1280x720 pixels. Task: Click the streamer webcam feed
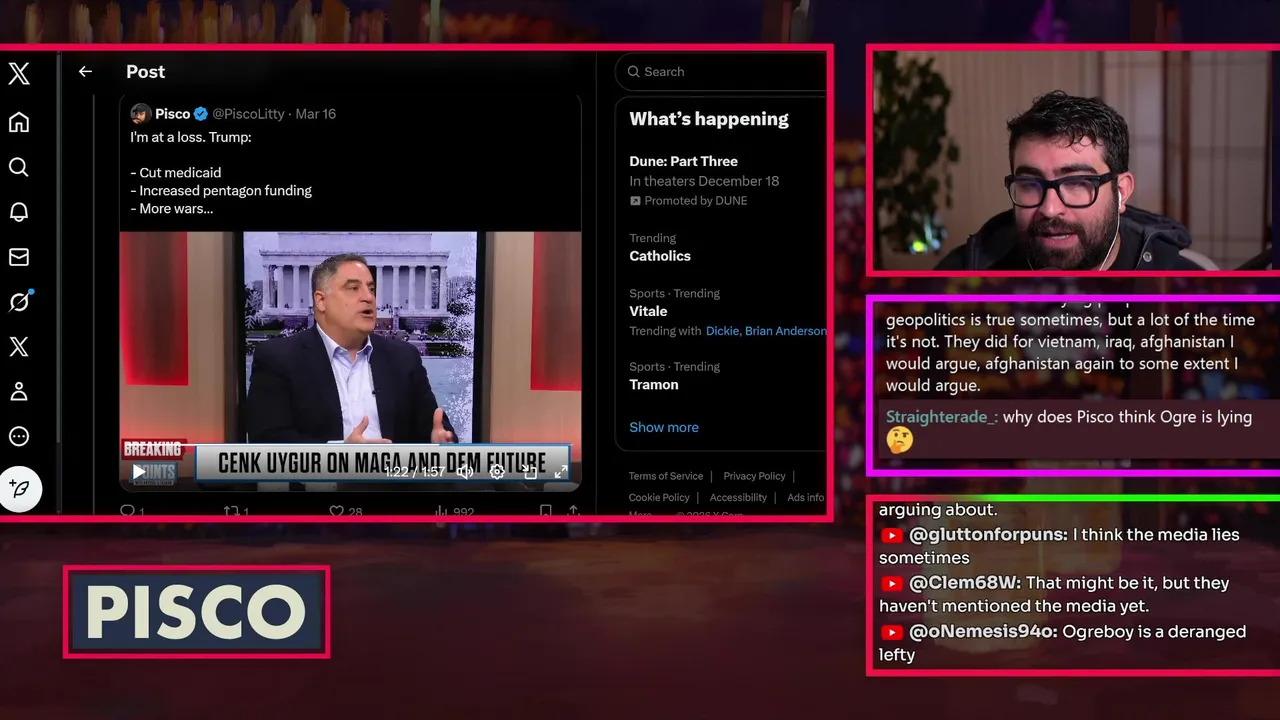[x=1075, y=160]
